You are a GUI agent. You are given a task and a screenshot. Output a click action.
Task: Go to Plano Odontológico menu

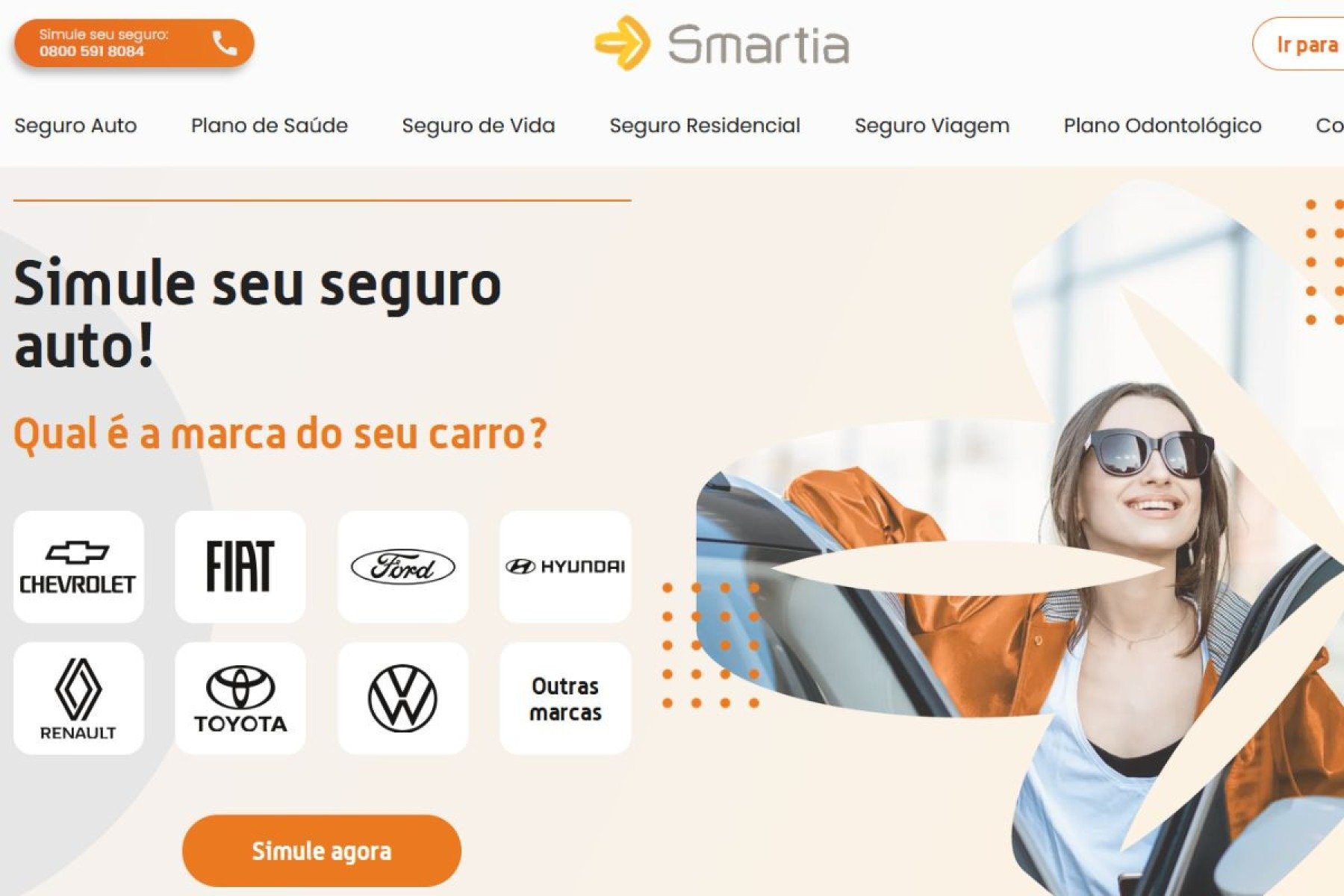(x=1163, y=125)
